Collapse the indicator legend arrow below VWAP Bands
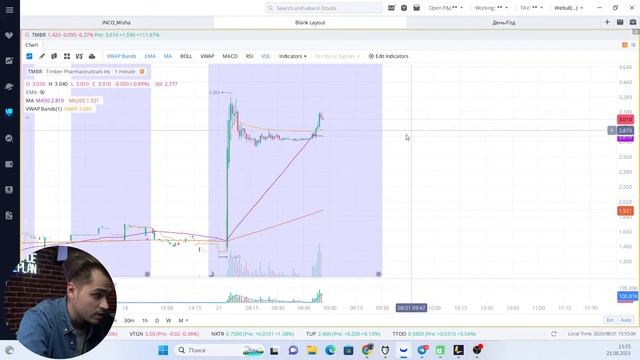640x360 pixels. 27,118
